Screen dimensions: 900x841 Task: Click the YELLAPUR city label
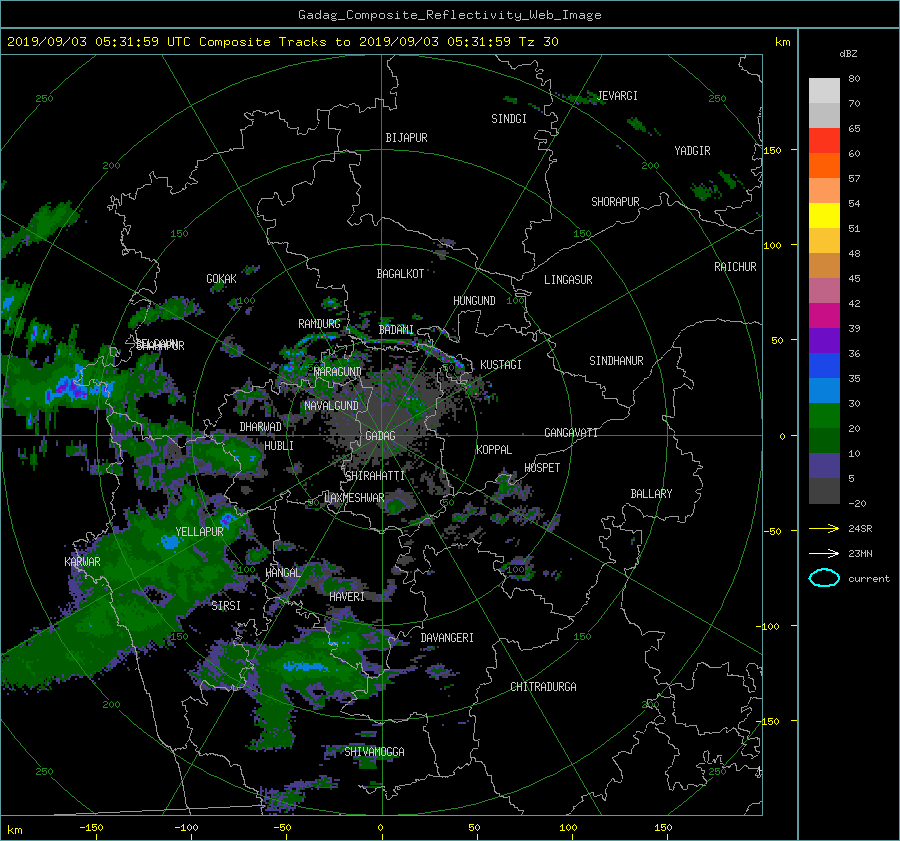point(199,532)
